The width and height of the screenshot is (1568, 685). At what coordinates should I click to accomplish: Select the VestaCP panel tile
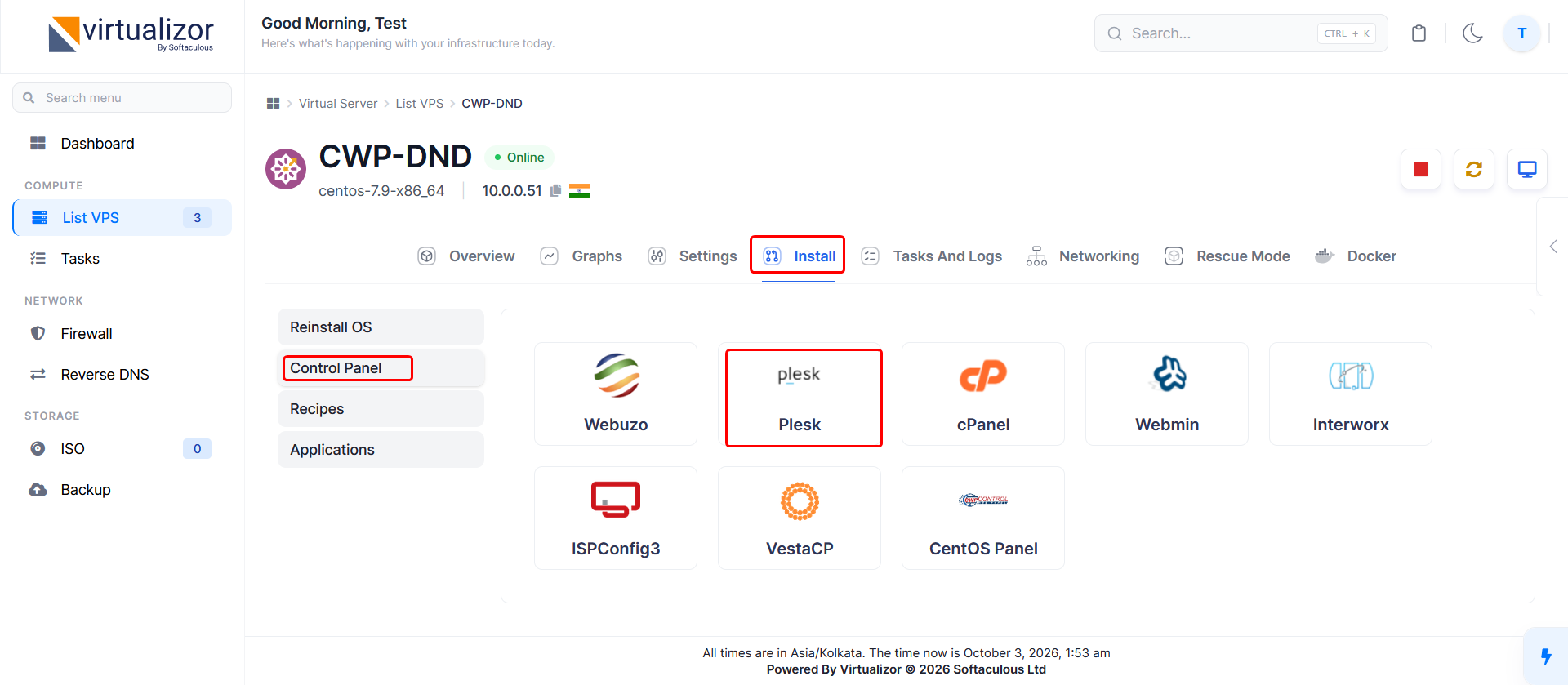pyautogui.click(x=800, y=518)
